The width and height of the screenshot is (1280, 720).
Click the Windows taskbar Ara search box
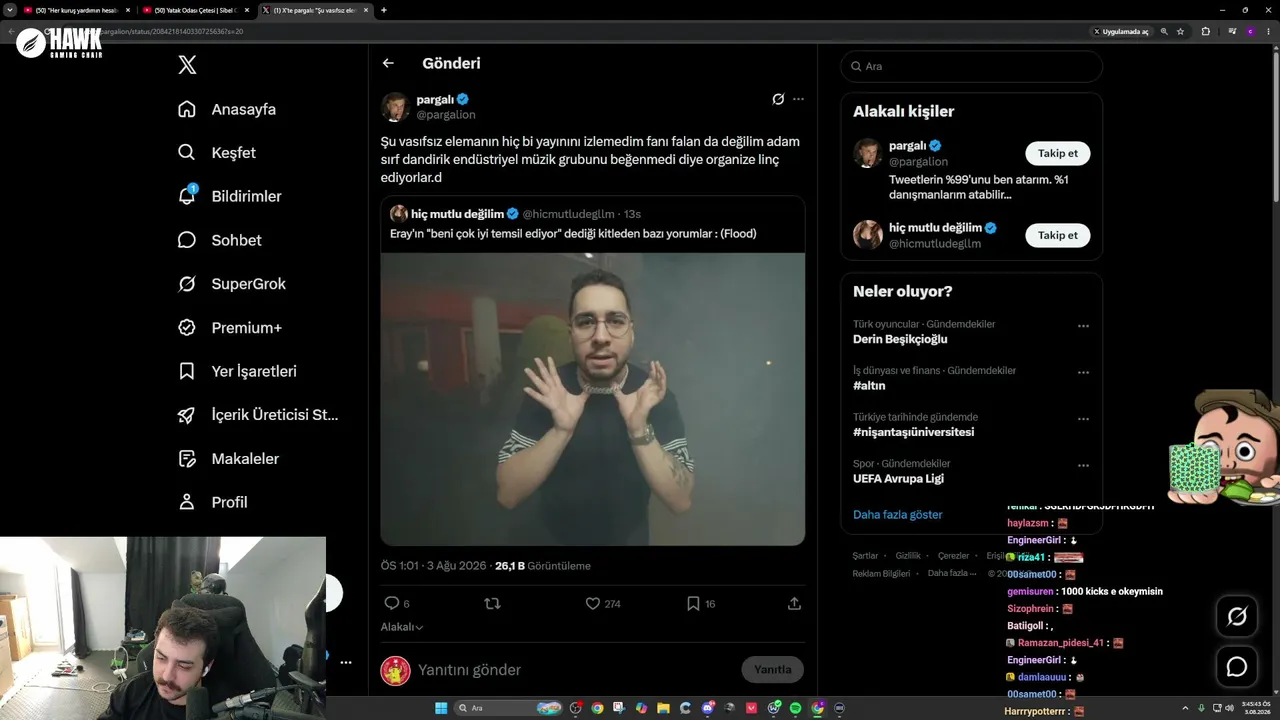(508, 708)
